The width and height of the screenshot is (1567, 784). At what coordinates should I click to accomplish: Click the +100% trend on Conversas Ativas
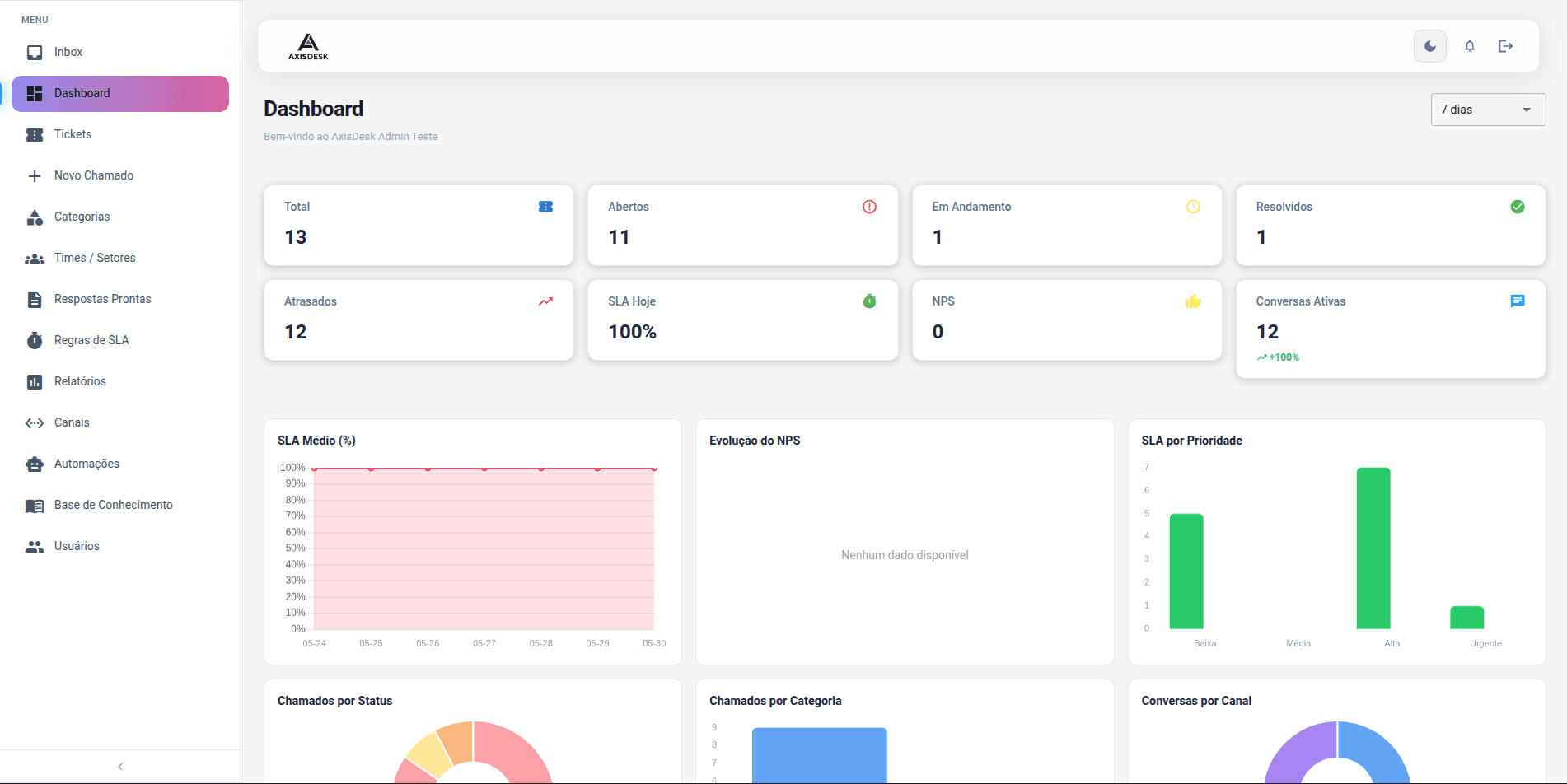coord(1278,357)
